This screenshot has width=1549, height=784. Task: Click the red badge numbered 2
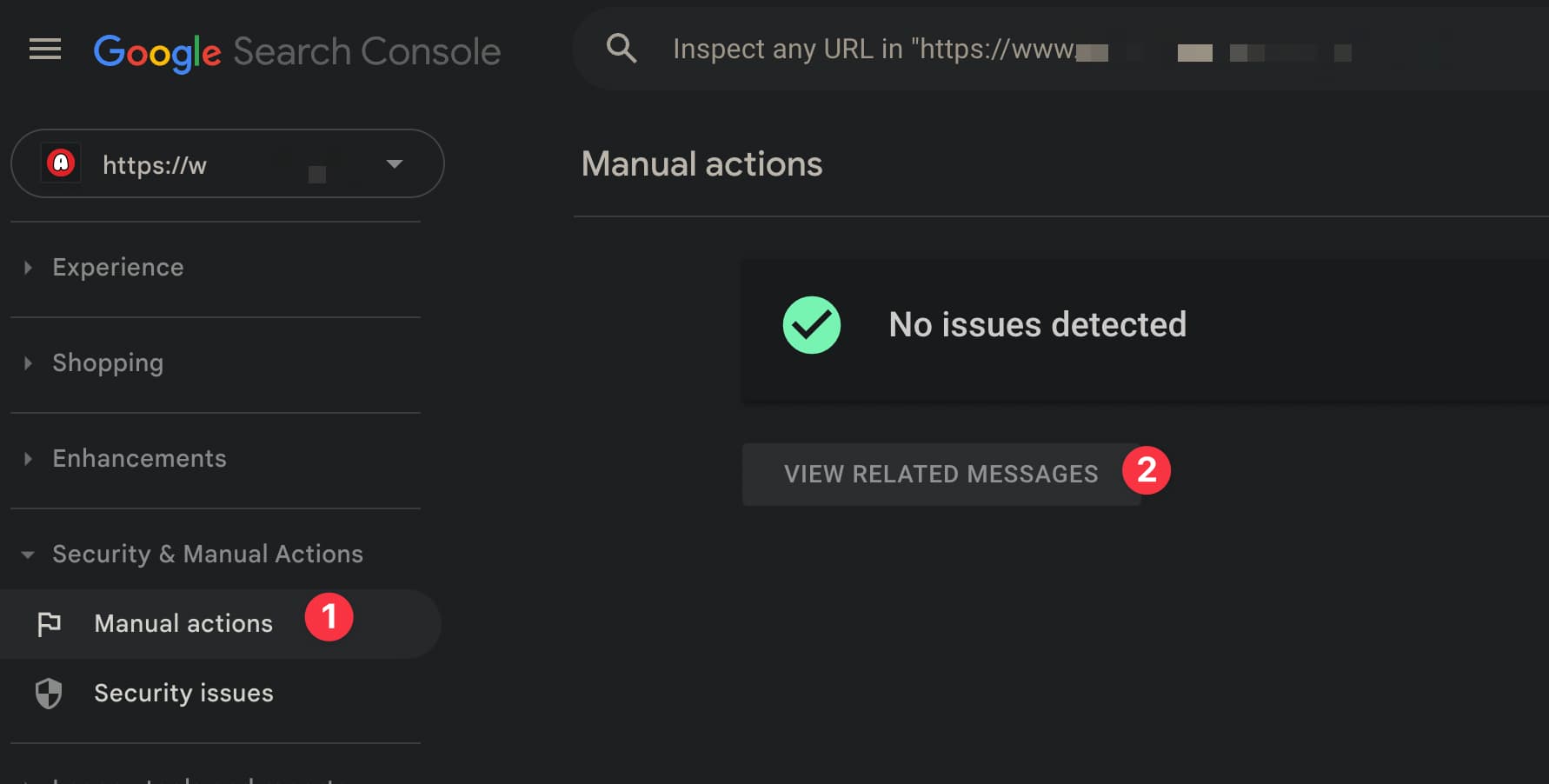pos(1147,470)
